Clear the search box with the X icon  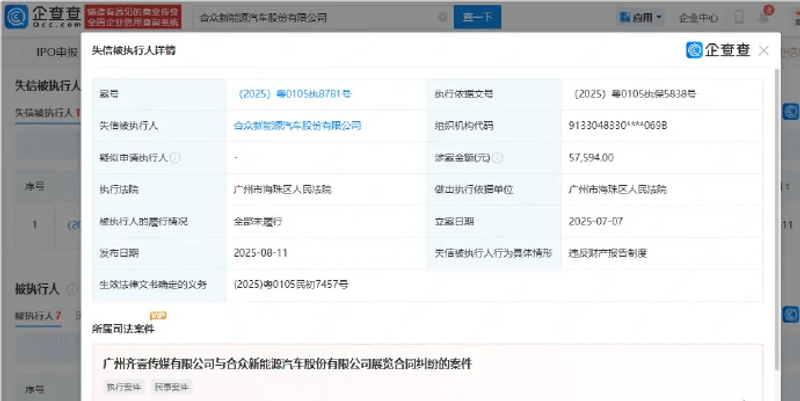(x=442, y=17)
